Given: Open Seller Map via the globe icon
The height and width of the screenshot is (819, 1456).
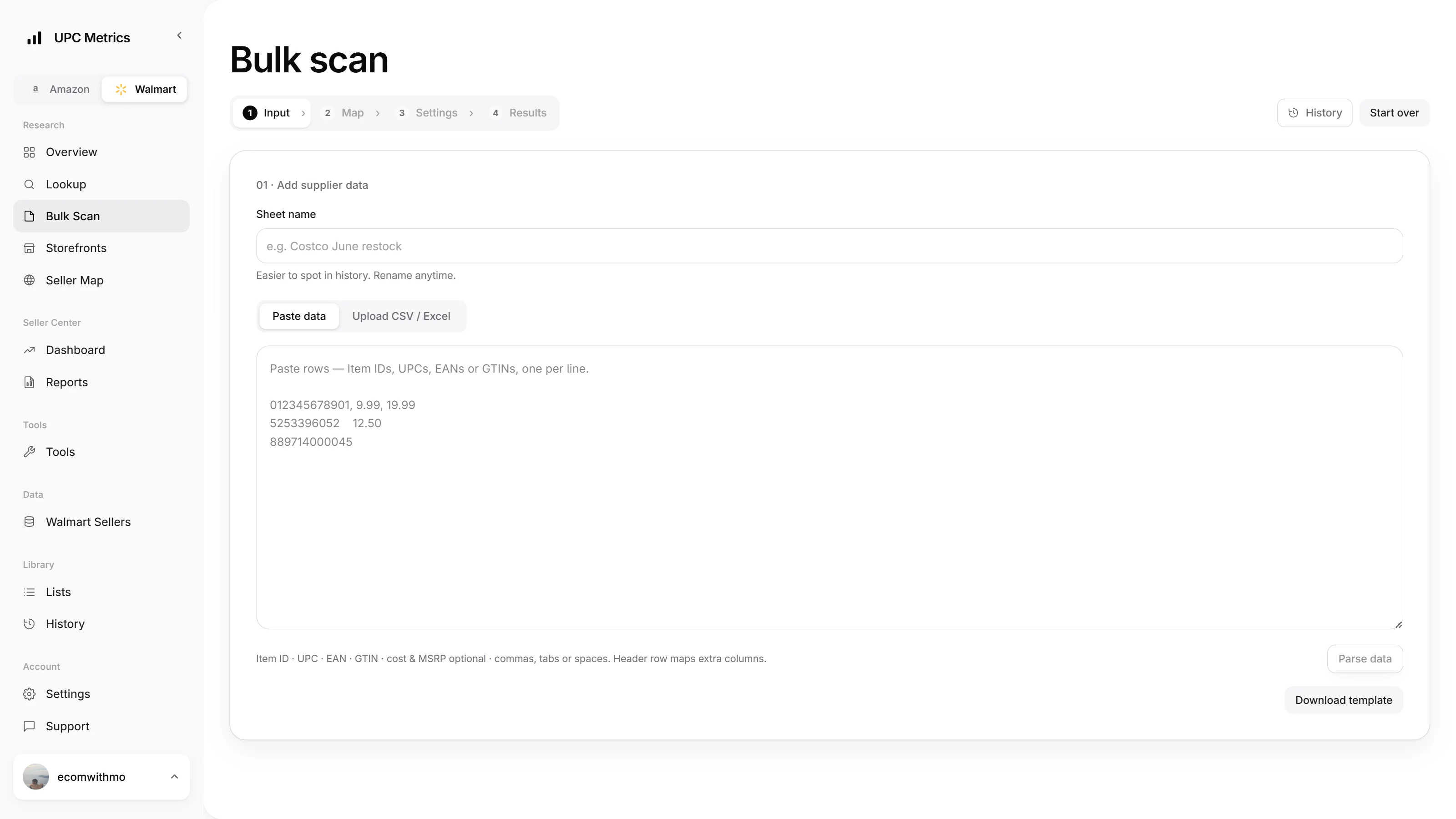Looking at the screenshot, I should click(x=30, y=280).
